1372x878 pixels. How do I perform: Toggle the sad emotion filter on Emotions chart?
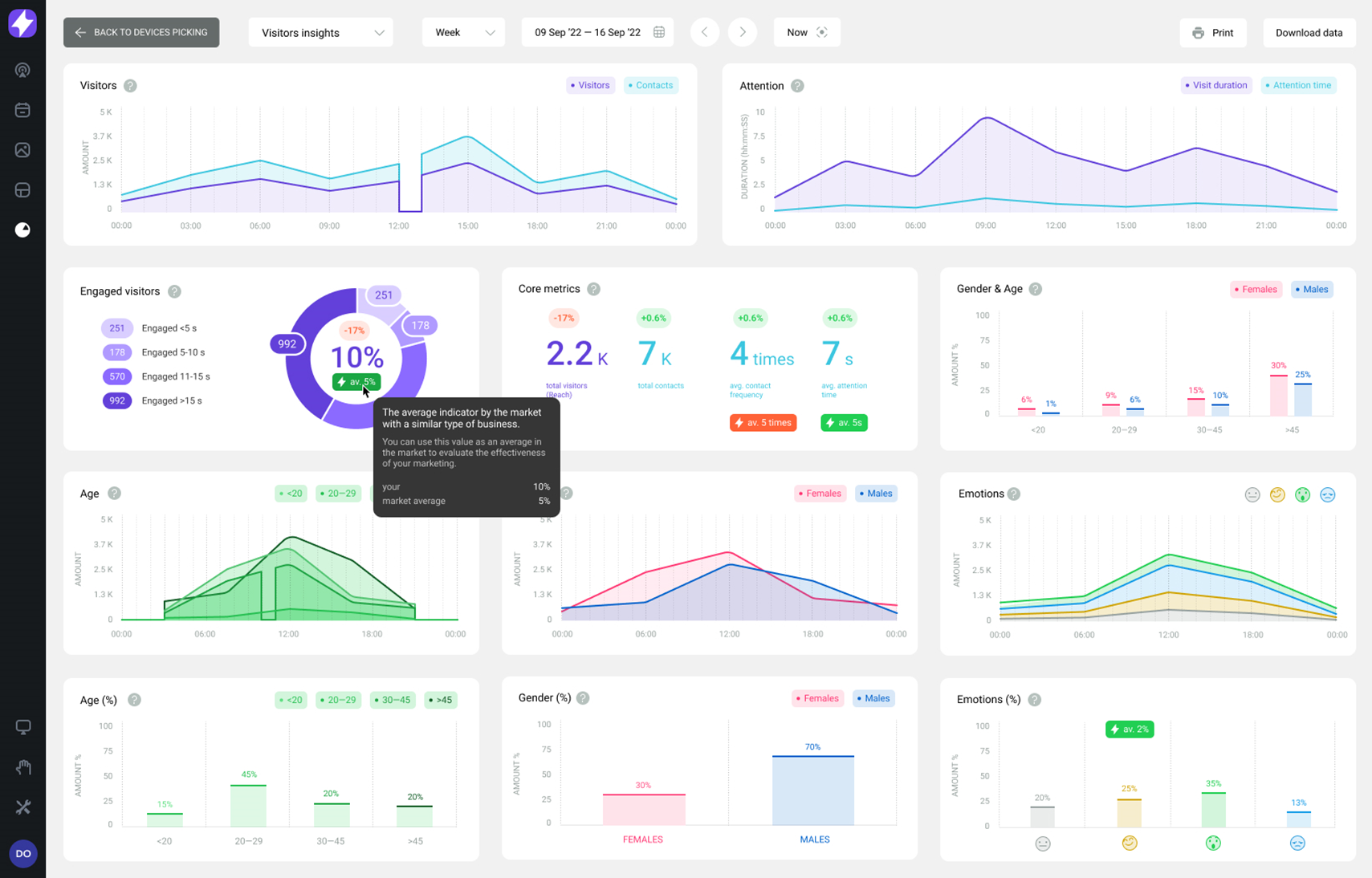(x=1328, y=494)
